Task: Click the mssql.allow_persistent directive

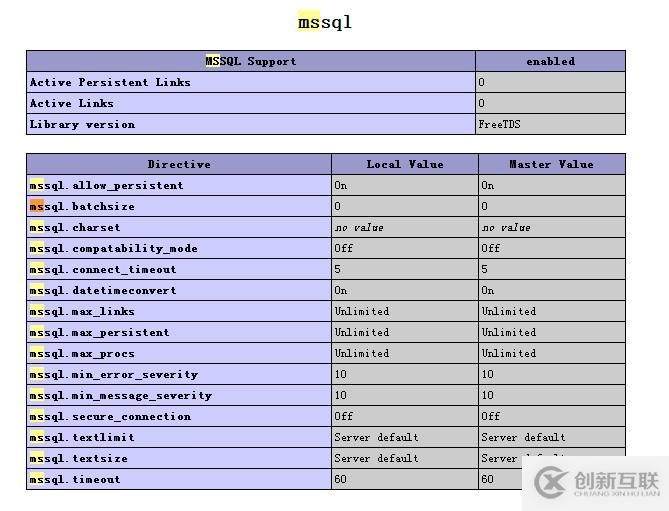Action: coord(106,185)
